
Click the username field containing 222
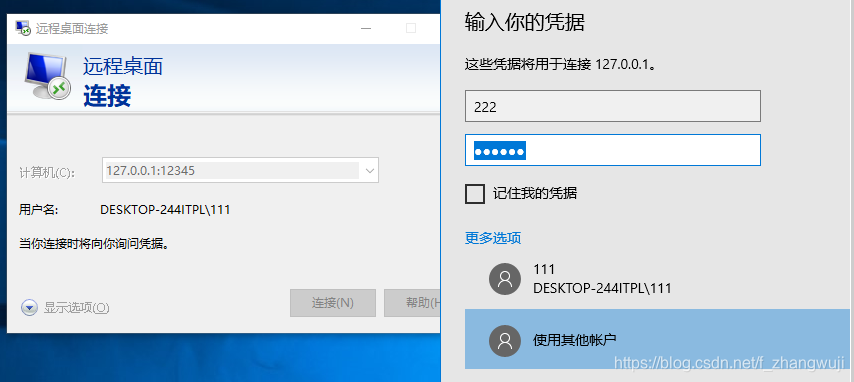click(613, 106)
